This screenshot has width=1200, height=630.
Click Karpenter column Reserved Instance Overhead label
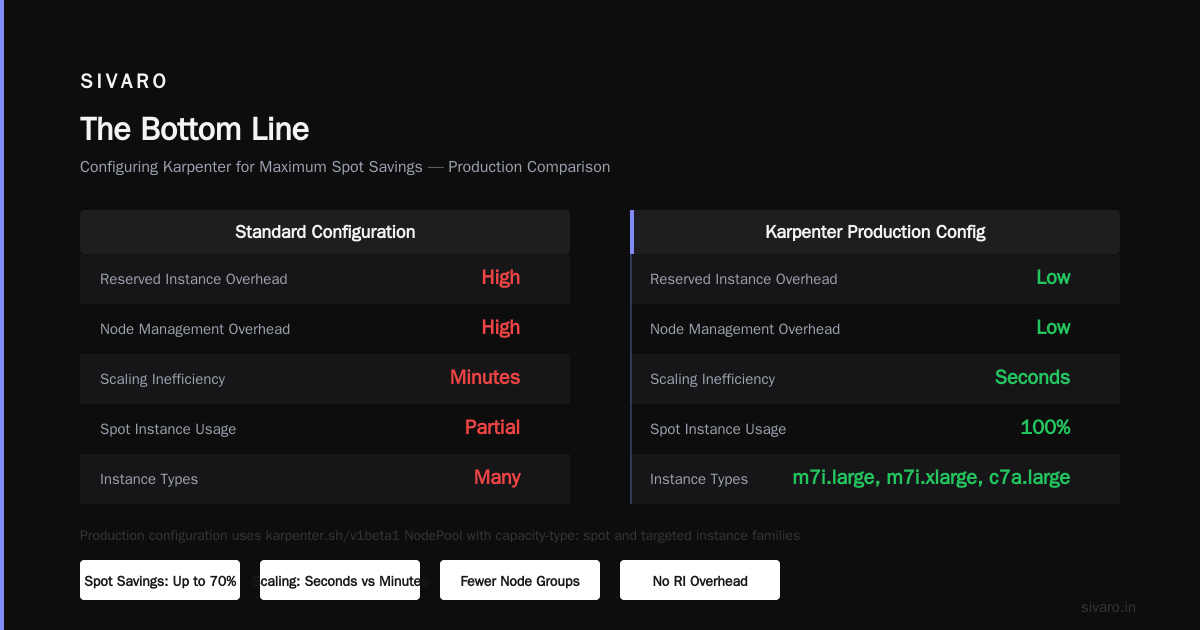744,279
